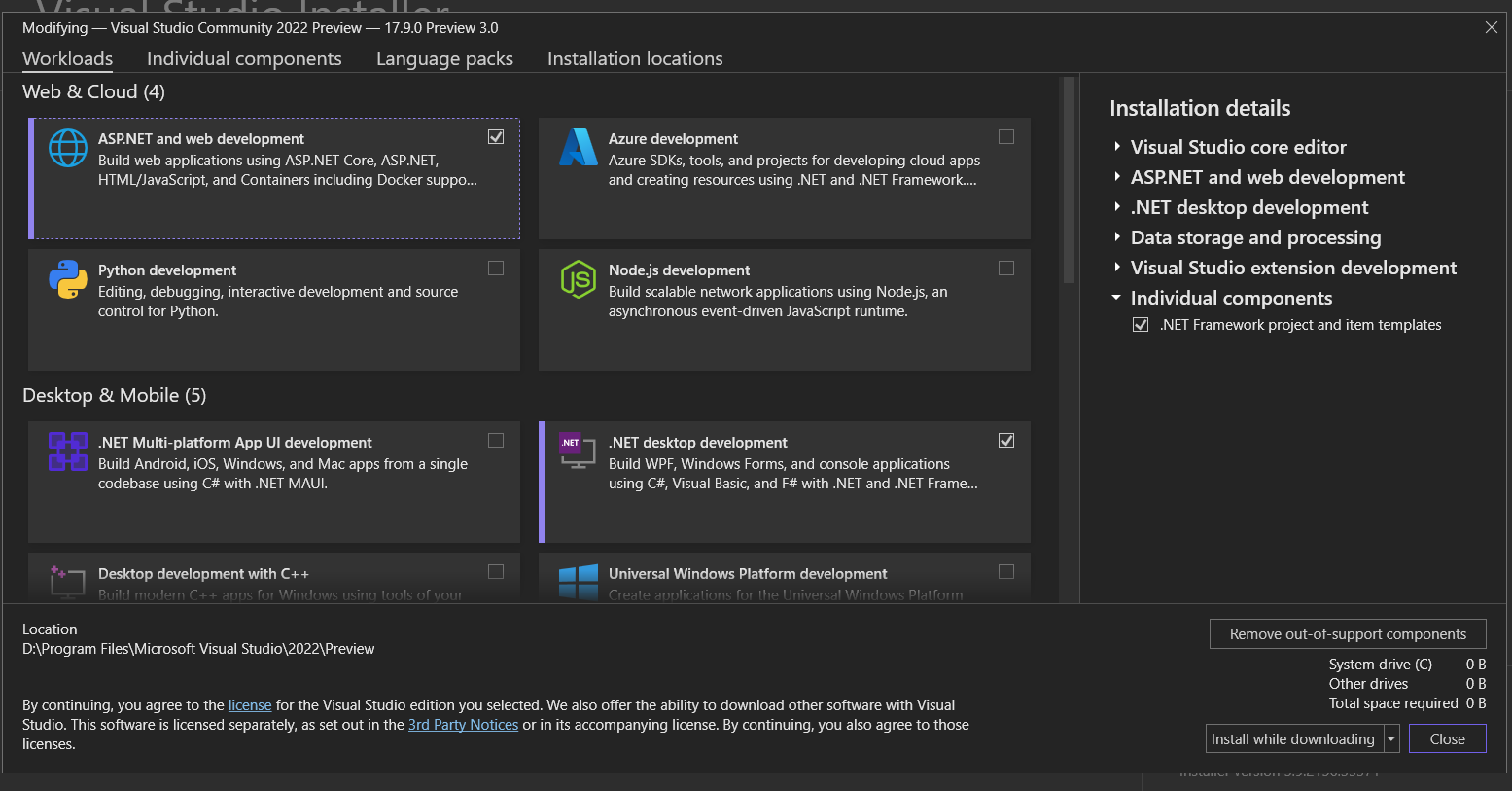Click the workloads list scrollbar thumb
Image resolution: width=1512 pixels, height=791 pixels.
tap(1069, 180)
